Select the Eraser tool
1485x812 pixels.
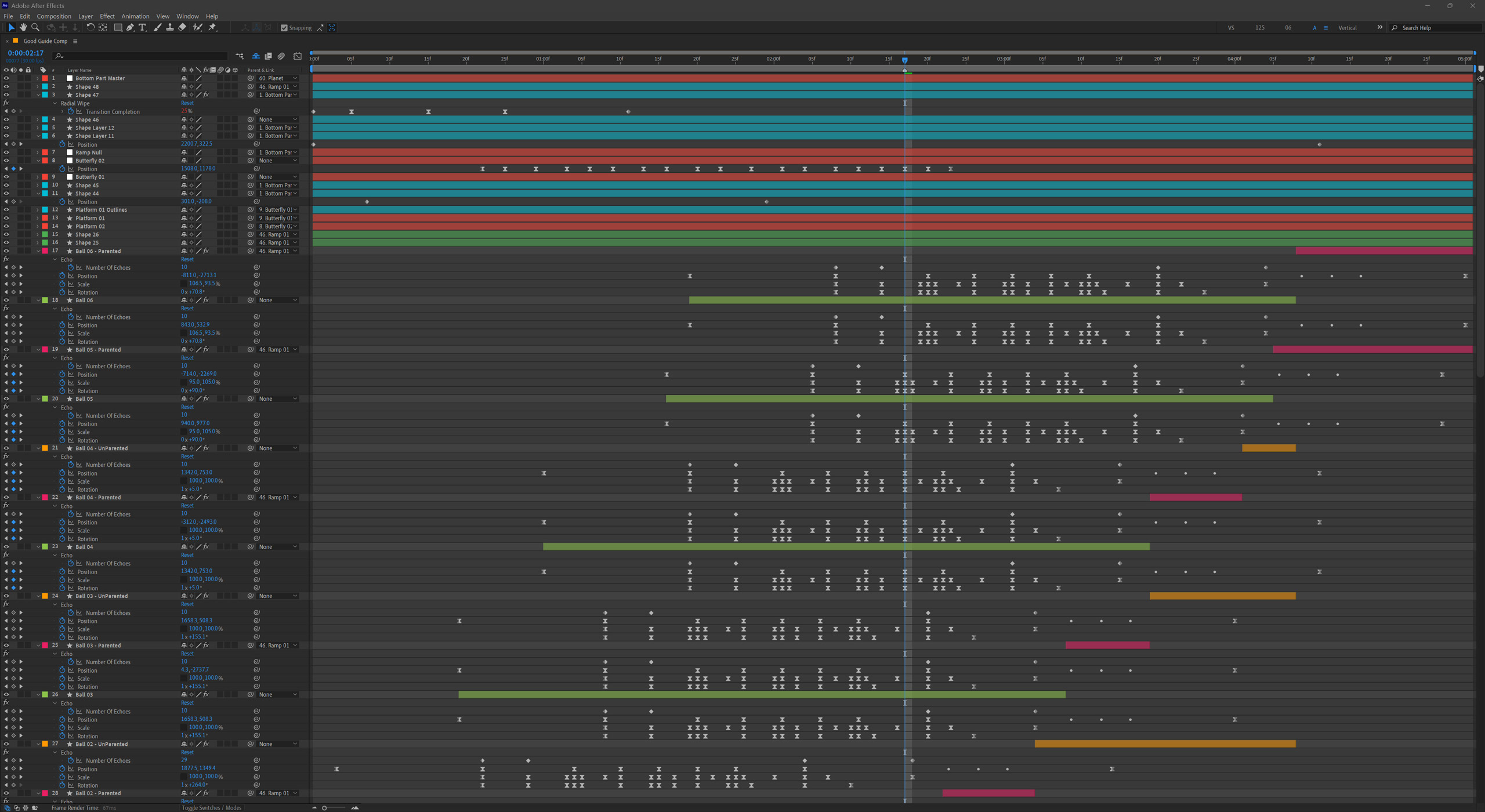182,27
